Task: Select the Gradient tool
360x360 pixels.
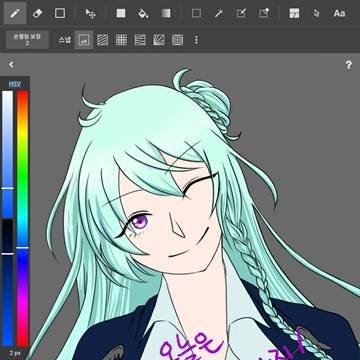Action: point(166,13)
